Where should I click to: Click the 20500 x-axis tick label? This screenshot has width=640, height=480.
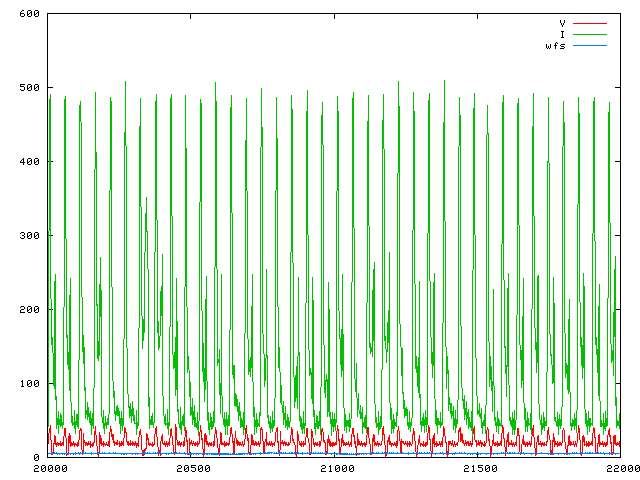pos(192,469)
